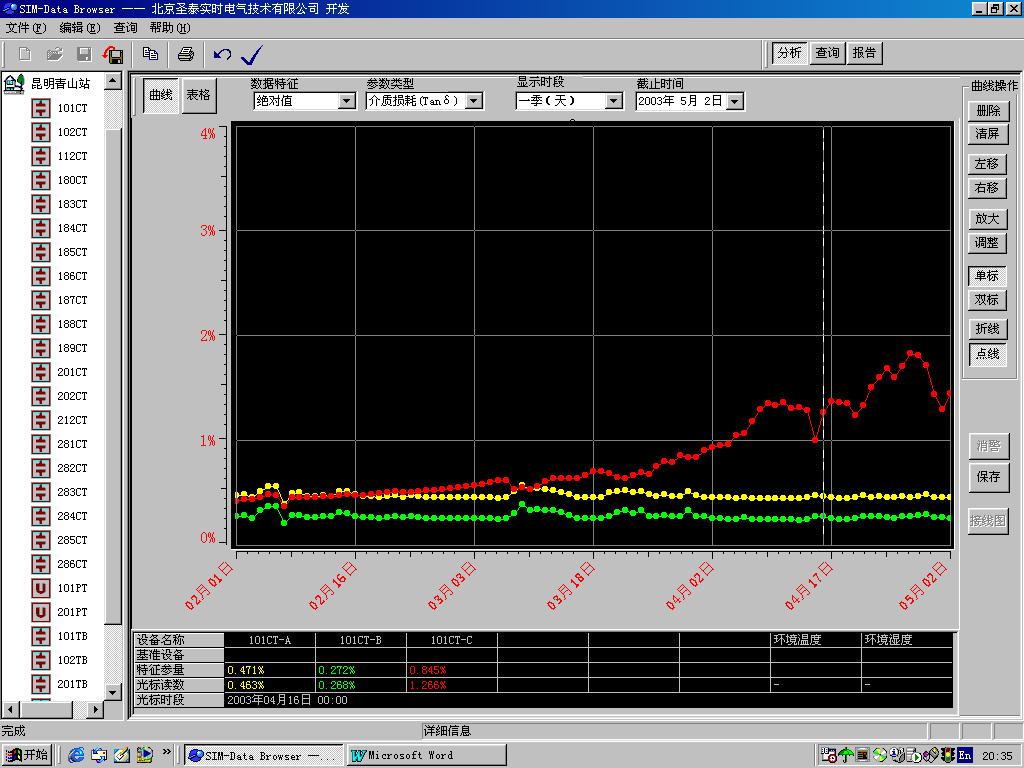The width and height of the screenshot is (1024, 768).
Task: Select the 286CT device icon
Action: coord(41,564)
